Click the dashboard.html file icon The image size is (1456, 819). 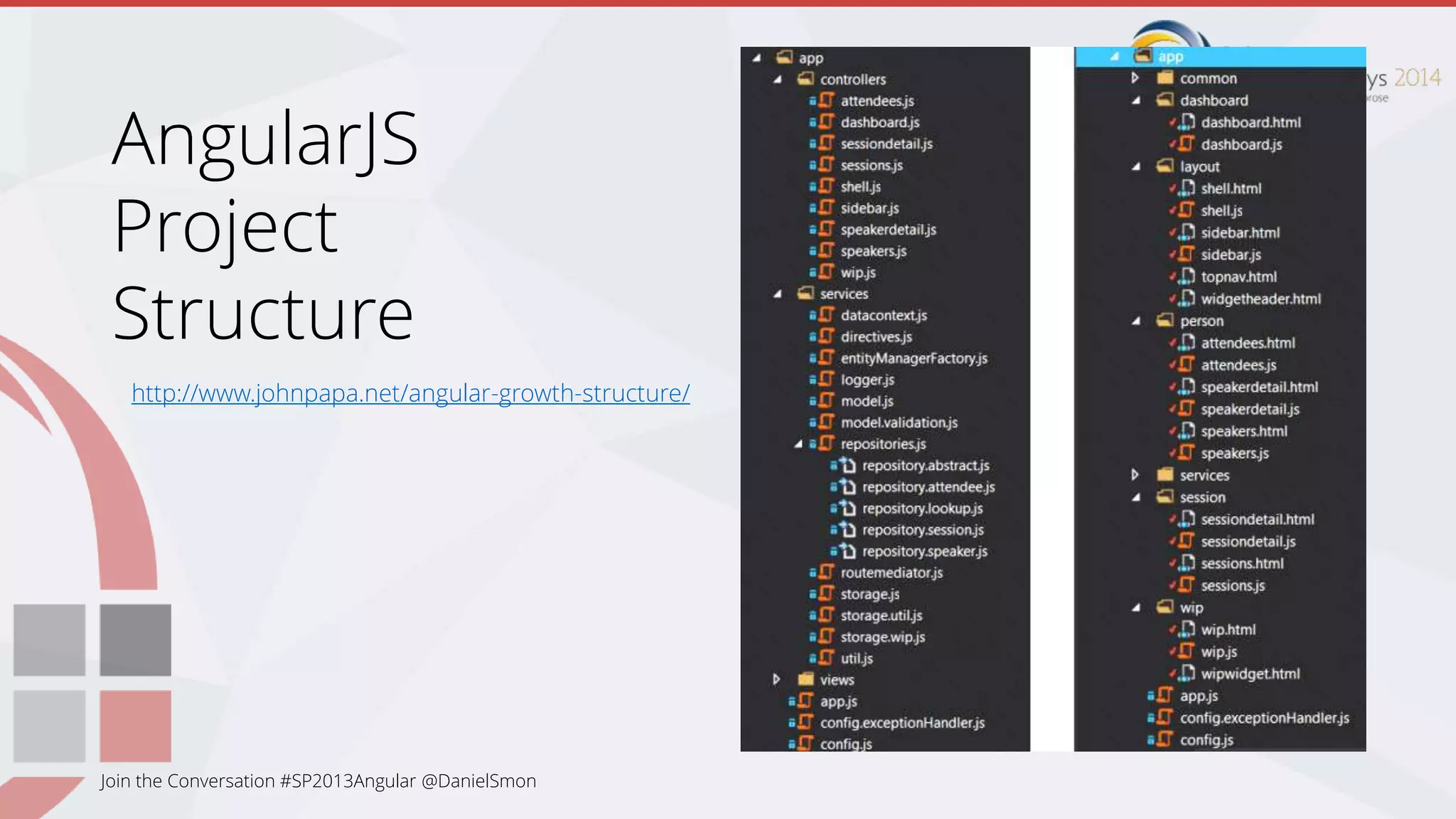[1186, 122]
